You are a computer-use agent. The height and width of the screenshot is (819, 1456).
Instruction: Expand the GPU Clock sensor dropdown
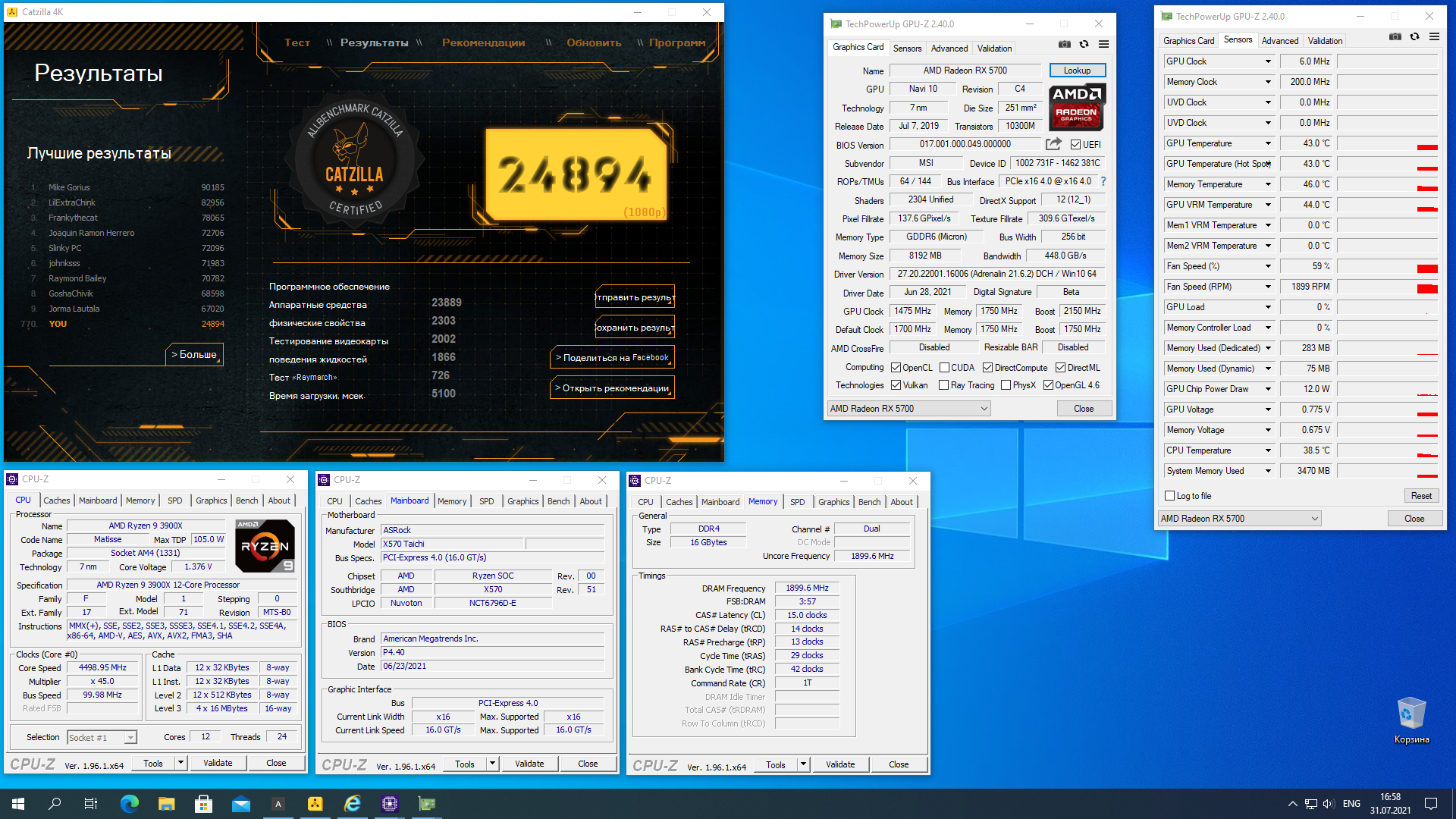pyautogui.click(x=1268, y=61)
